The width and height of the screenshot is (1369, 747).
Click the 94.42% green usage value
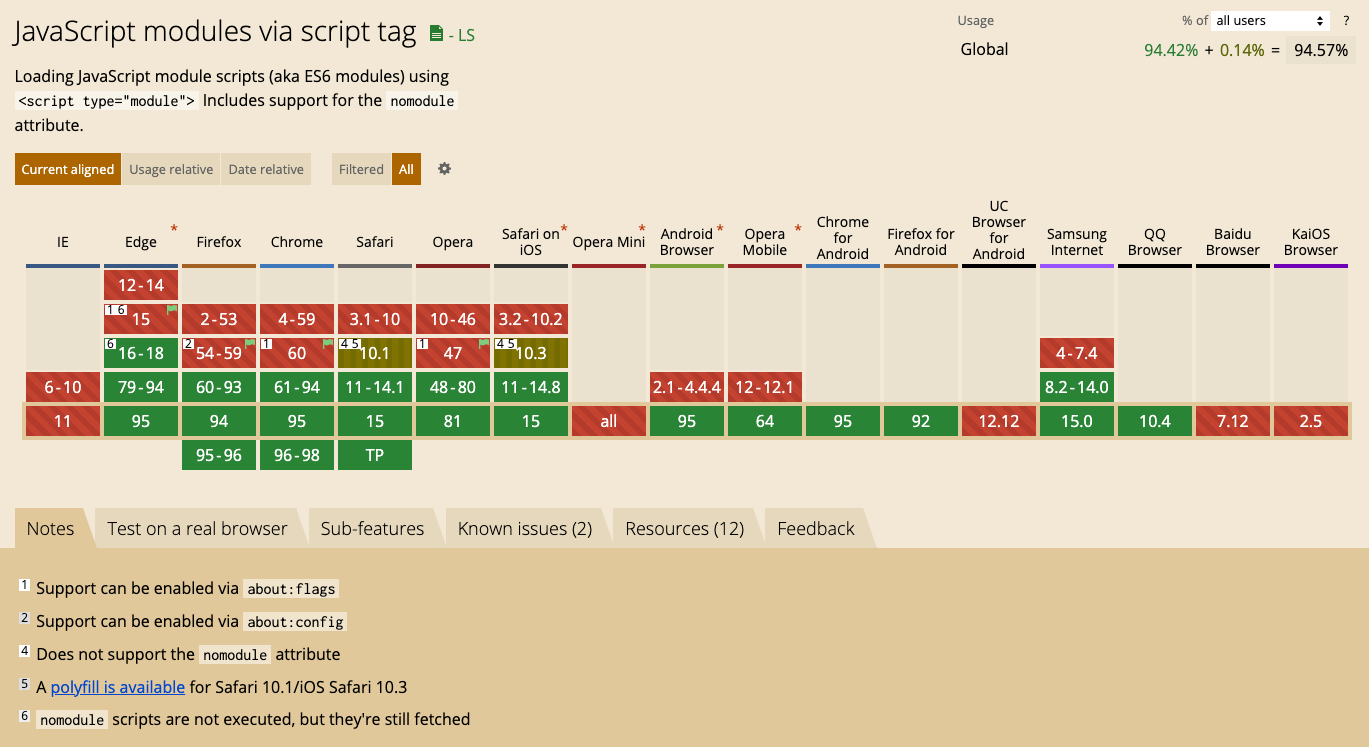1171,50
